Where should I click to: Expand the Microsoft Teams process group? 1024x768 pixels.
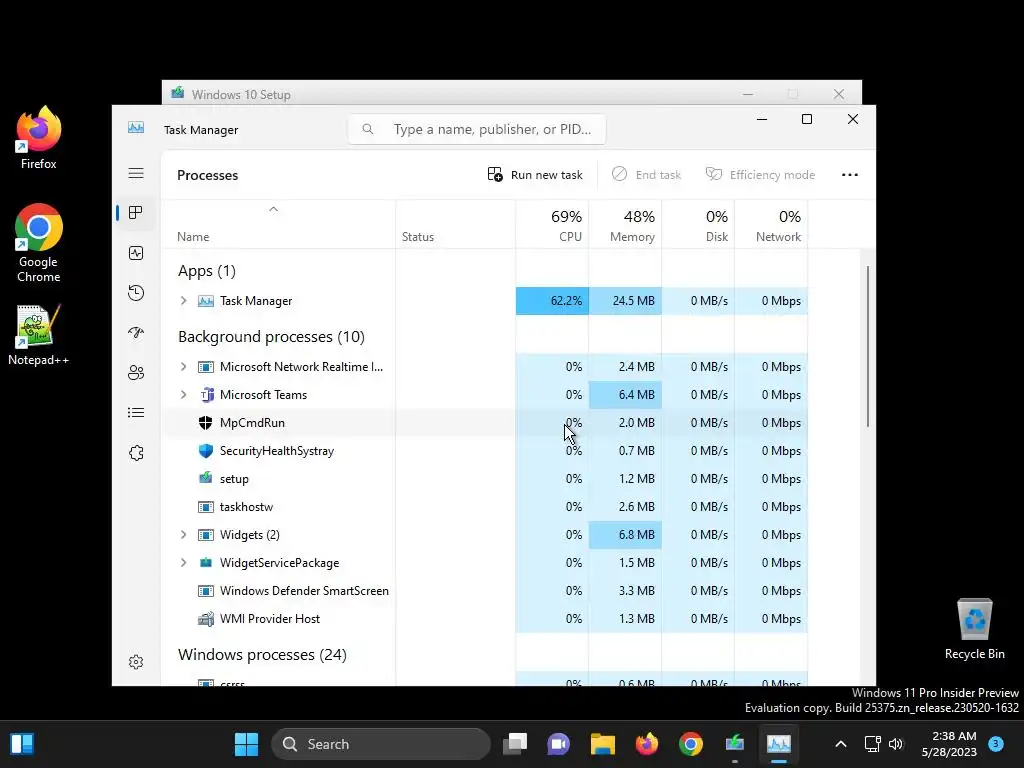[x=184, y=394]
